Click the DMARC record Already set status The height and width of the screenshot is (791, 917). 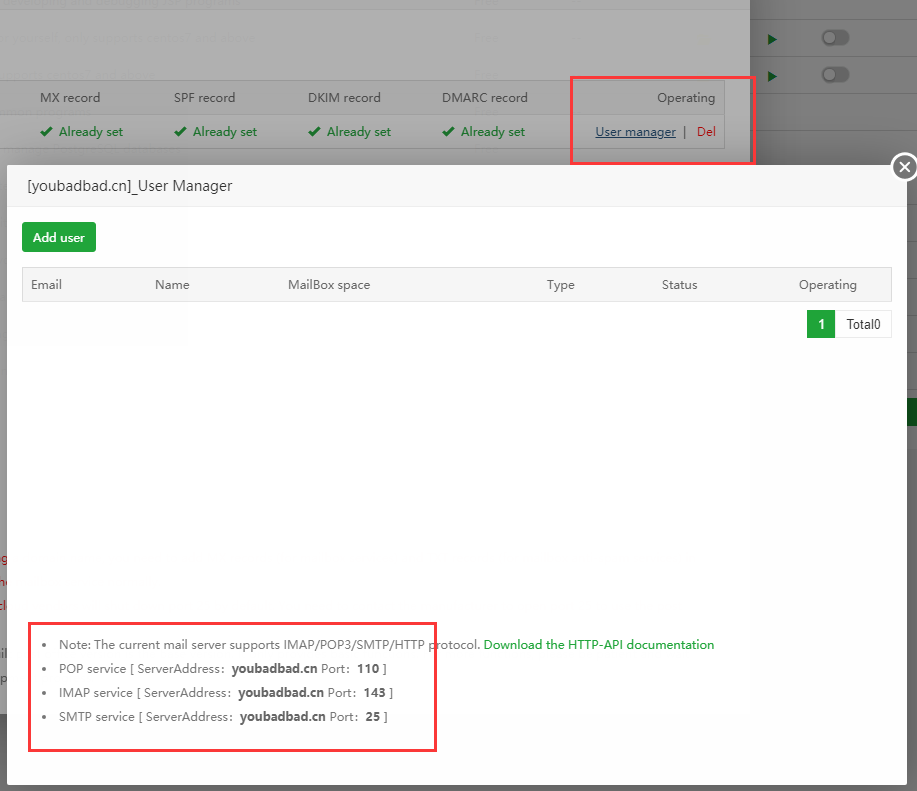pos(492,132)
